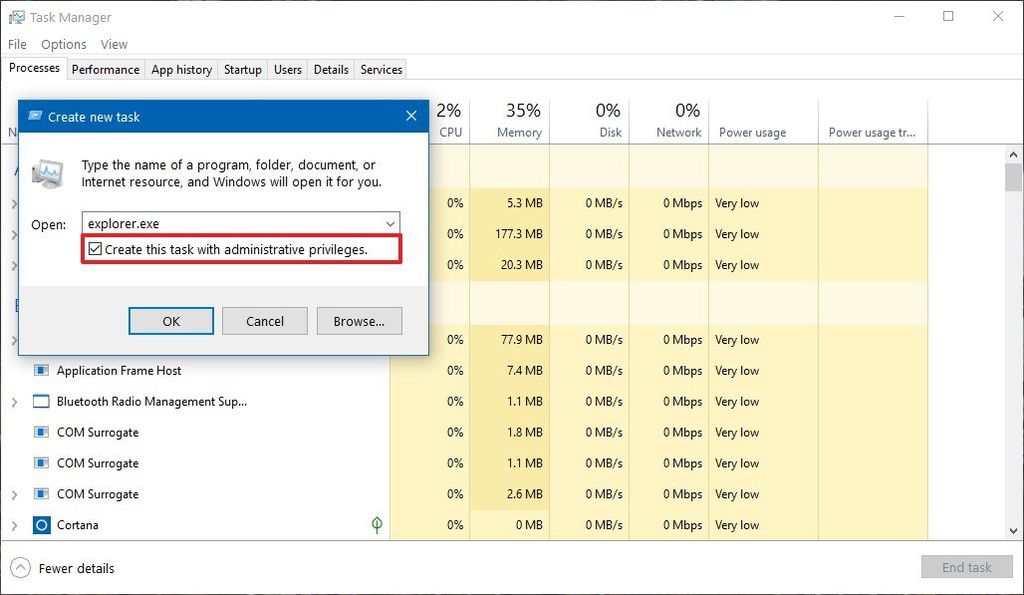Click the Browse button
Screen dimensions: 1024x595
tap(359, 321)
